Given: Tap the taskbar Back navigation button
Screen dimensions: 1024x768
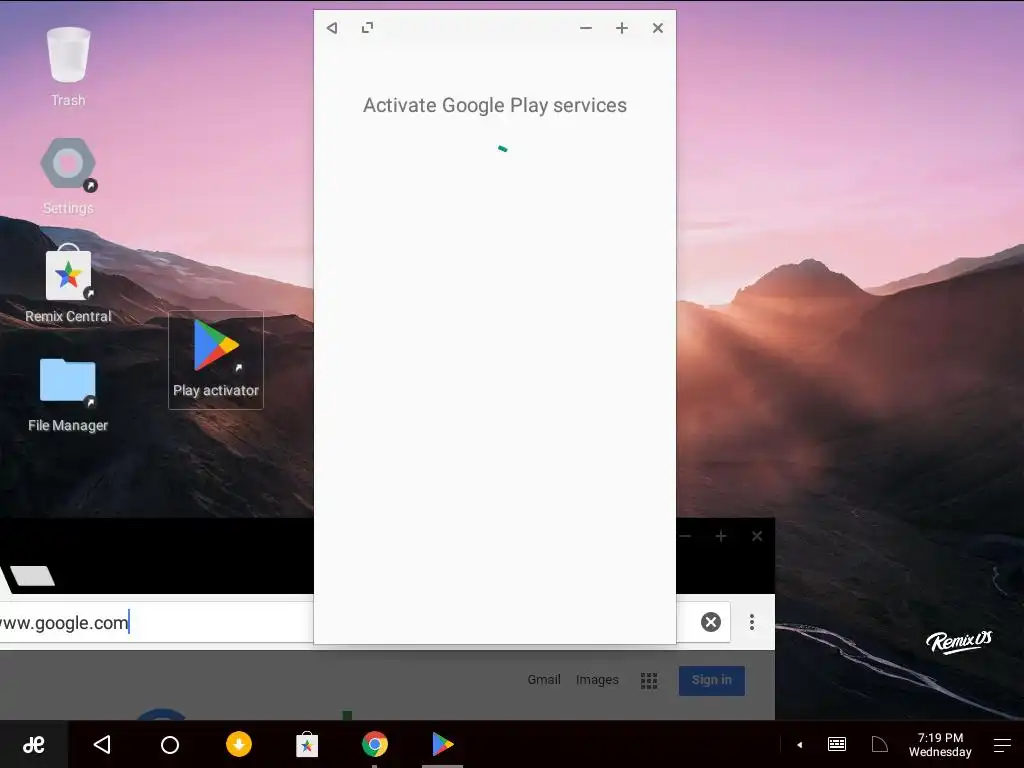Looking at the screenshot, I should [102, 744].
